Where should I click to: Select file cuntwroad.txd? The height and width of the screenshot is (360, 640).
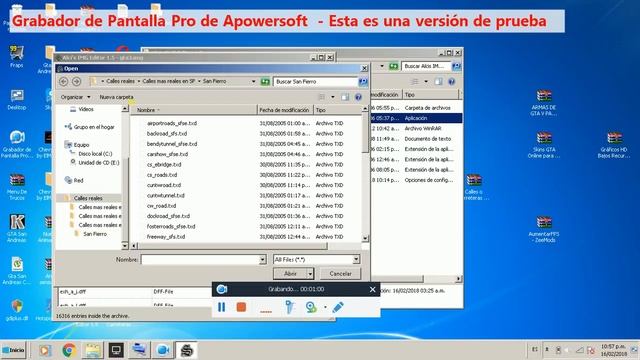(x=164, y=185)
